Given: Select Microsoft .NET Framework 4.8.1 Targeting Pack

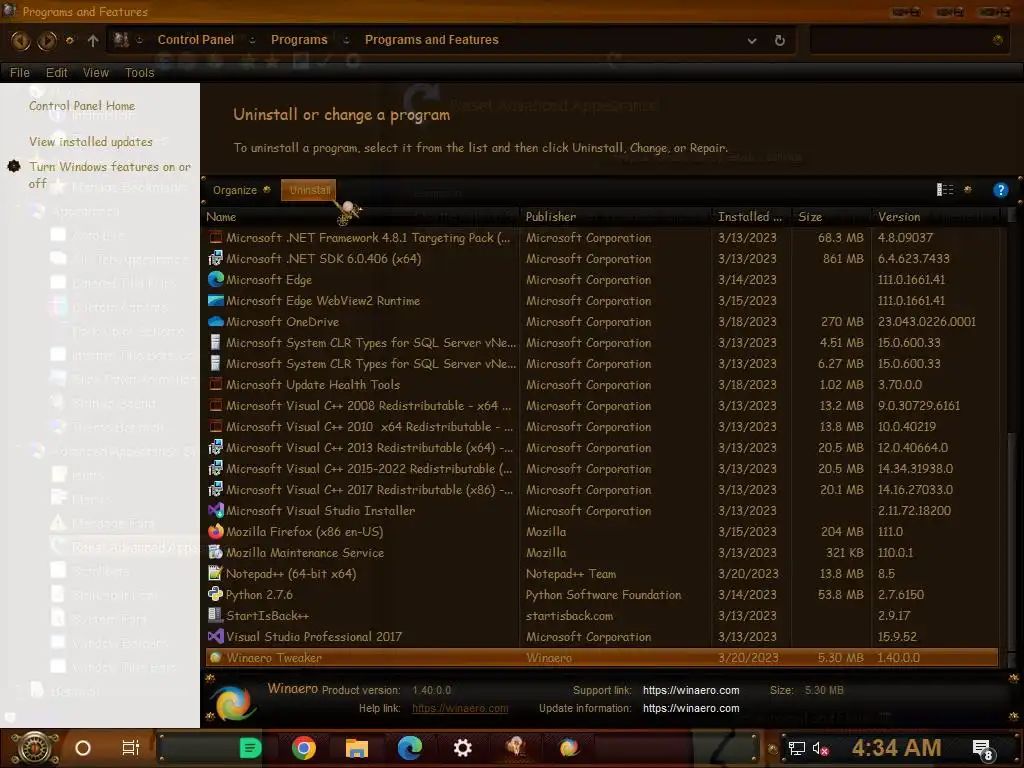Looking at the screenshot, I should 601,238.
